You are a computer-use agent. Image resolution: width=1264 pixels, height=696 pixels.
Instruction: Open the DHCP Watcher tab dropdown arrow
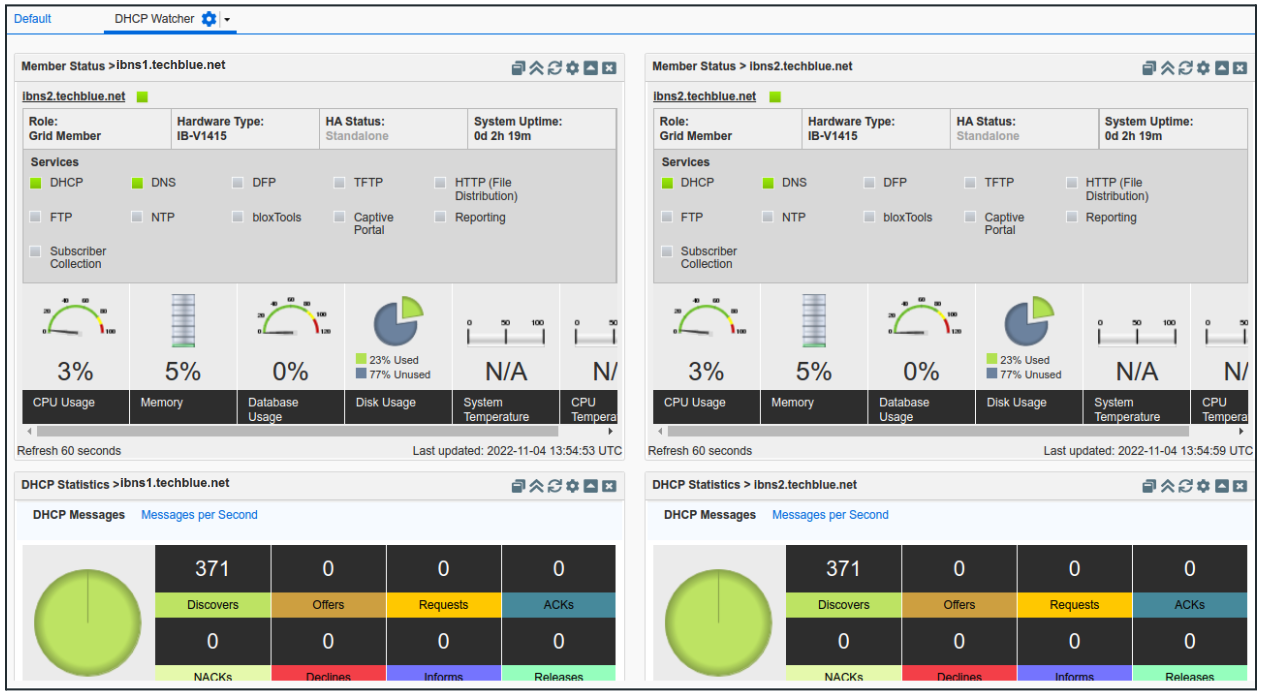[228, 18]
